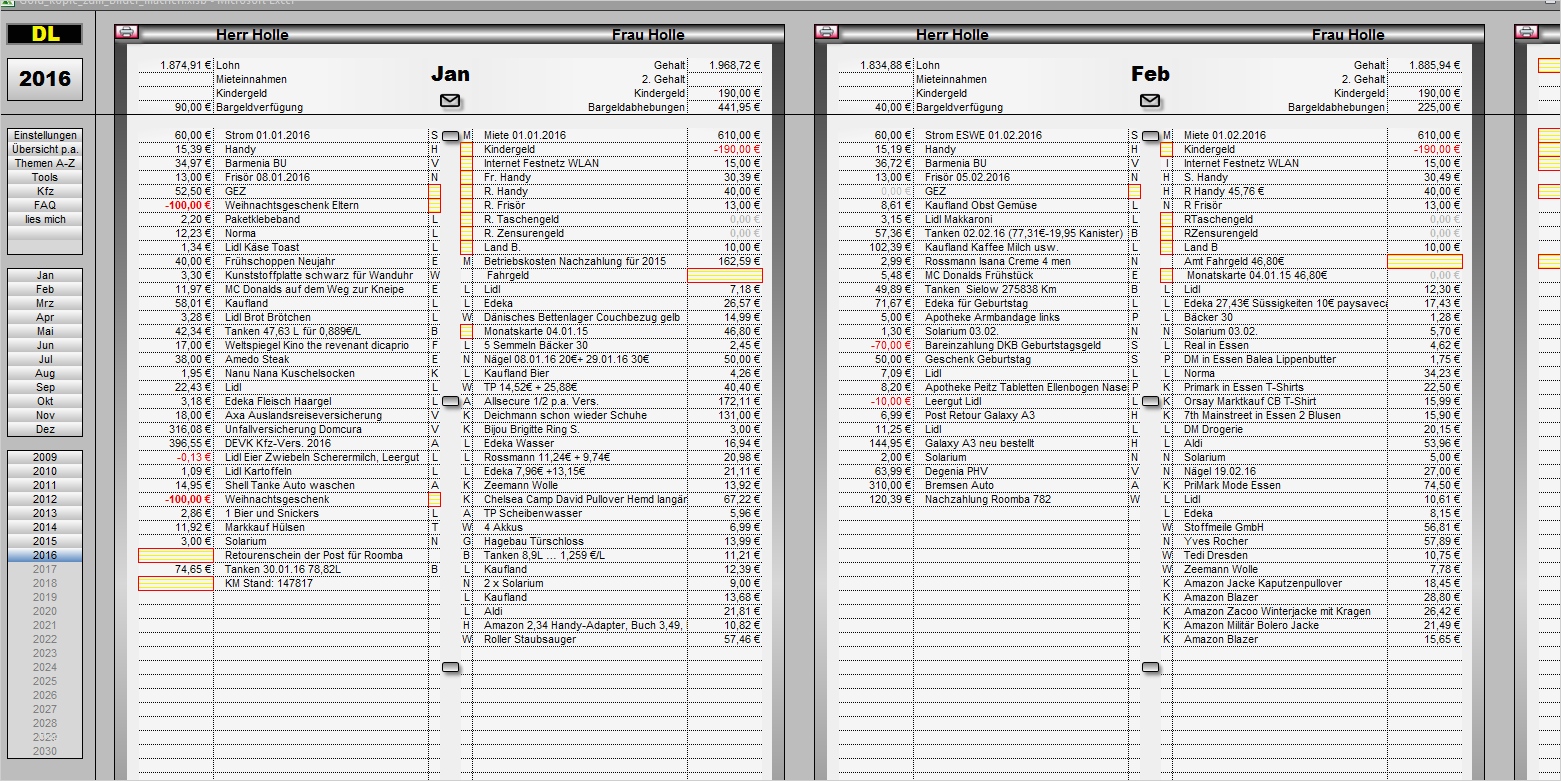Click the DL logo in the top-left corner
The width and height of the screenshot is (1561, 781).
click(x=44, y=33)
